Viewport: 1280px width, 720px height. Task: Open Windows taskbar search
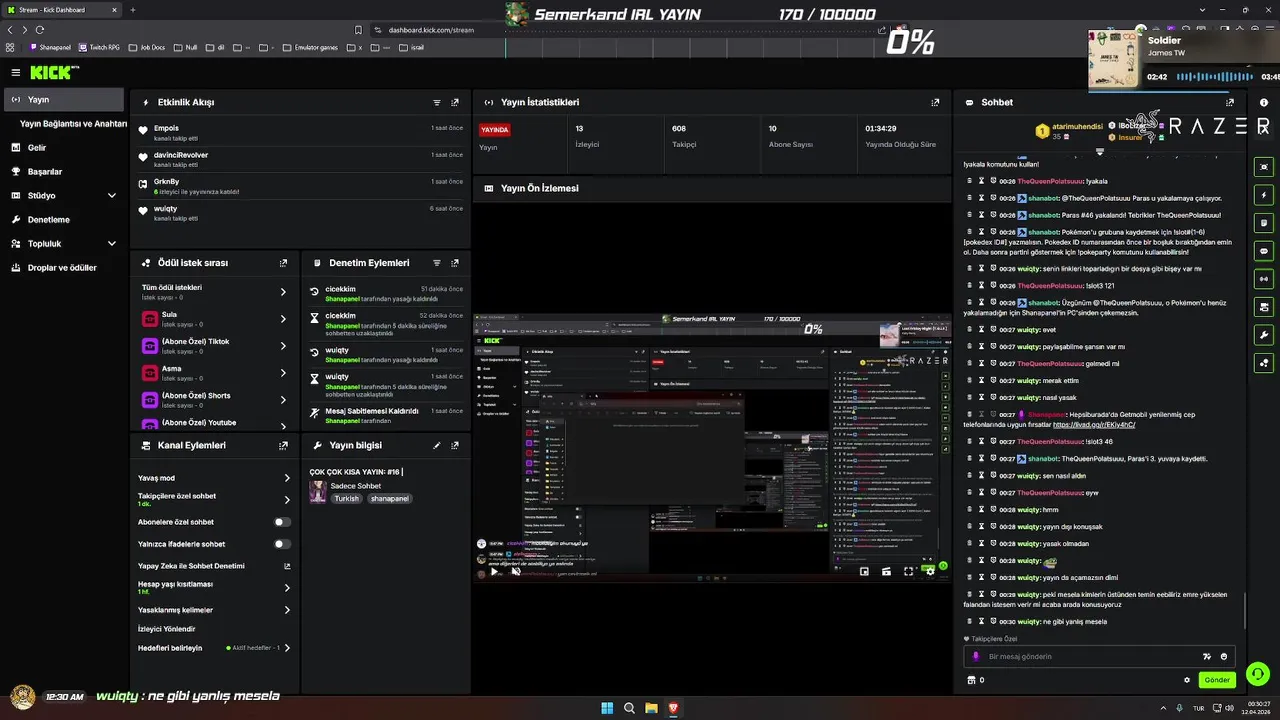(x=629, y=708)
